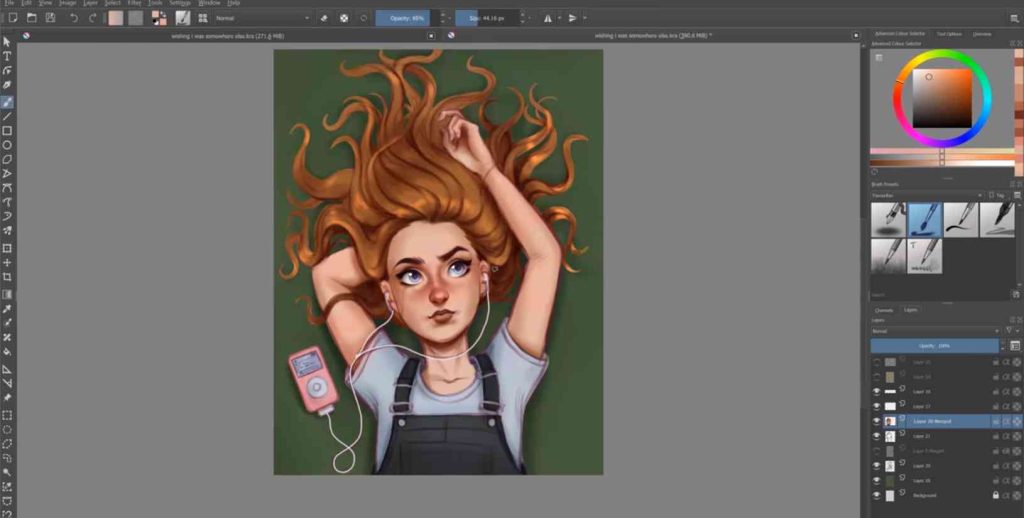Open the Window menu

pyautogui.click(x=208, y=3)
